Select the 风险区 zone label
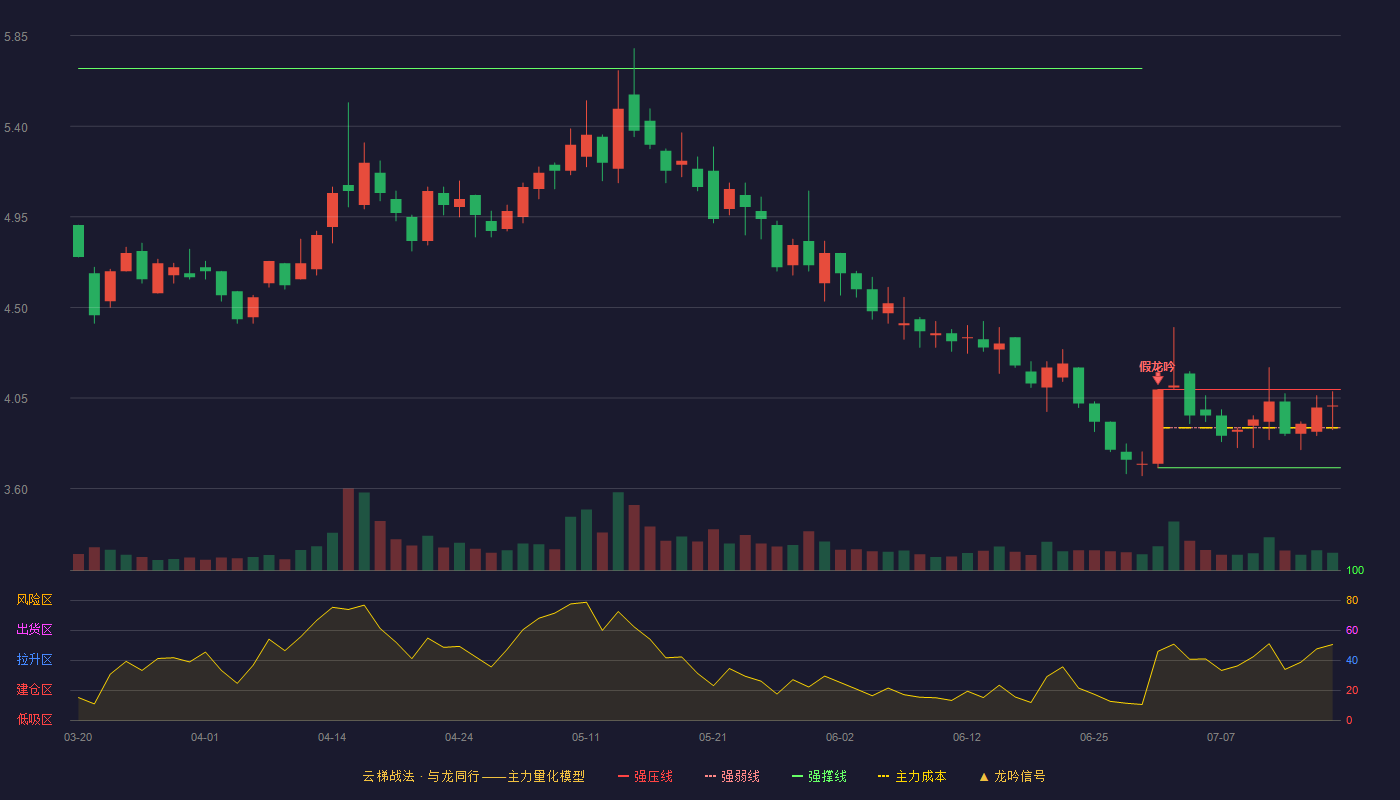The width and height of the screenshot is (1400, 800). (x=34, y=600)
